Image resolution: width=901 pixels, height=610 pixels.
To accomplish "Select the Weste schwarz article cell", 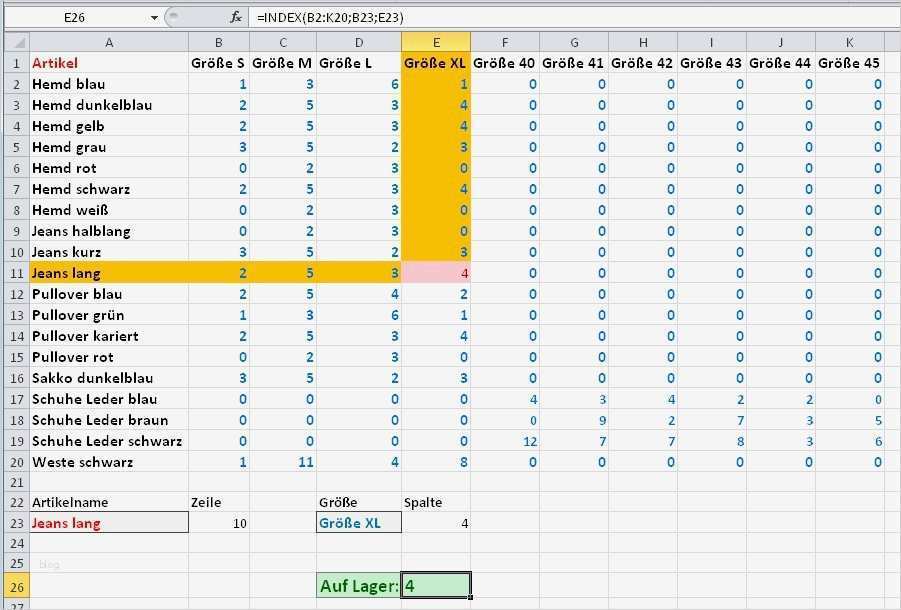I will [x=108, y=462].
